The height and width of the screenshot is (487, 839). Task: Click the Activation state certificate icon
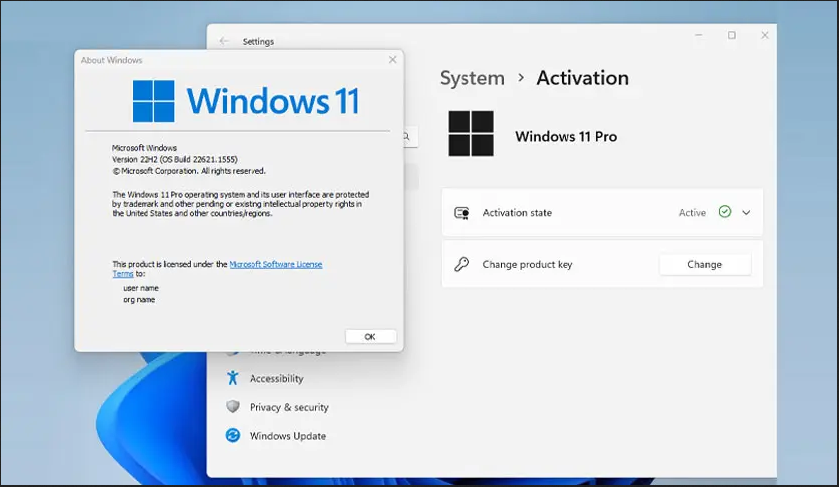461,213
